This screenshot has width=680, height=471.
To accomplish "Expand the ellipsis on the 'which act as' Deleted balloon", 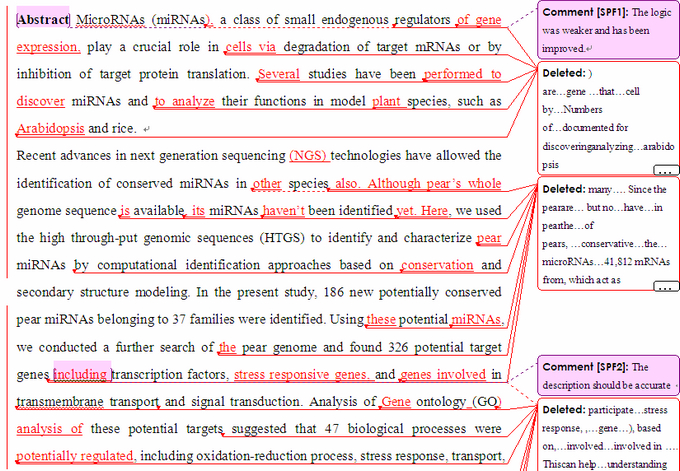I will tap(665, 287).
